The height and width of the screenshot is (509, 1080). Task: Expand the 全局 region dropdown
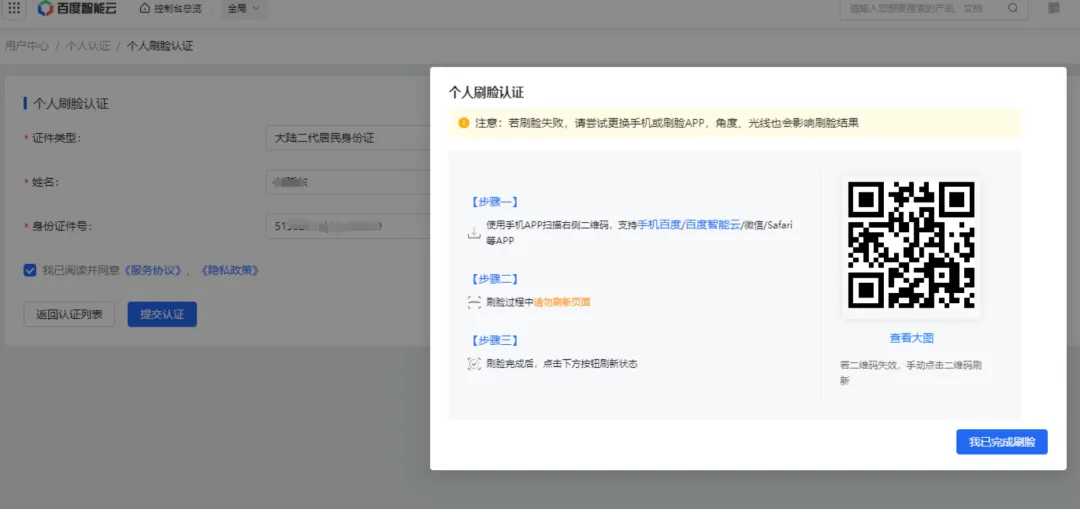[244, 8]
